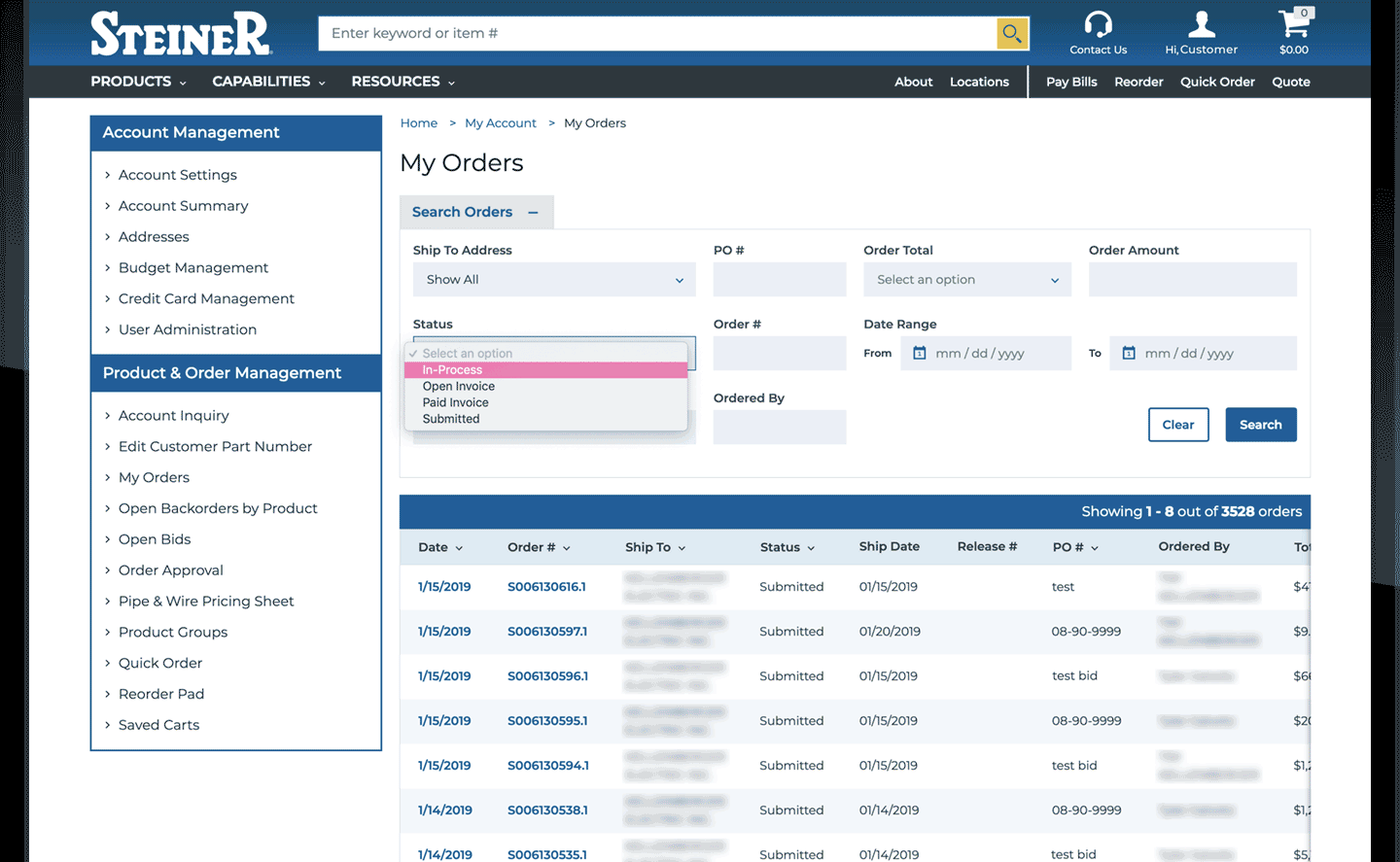
Task: Open Account Inquiry in sidebar
Action: click(174, 416)
